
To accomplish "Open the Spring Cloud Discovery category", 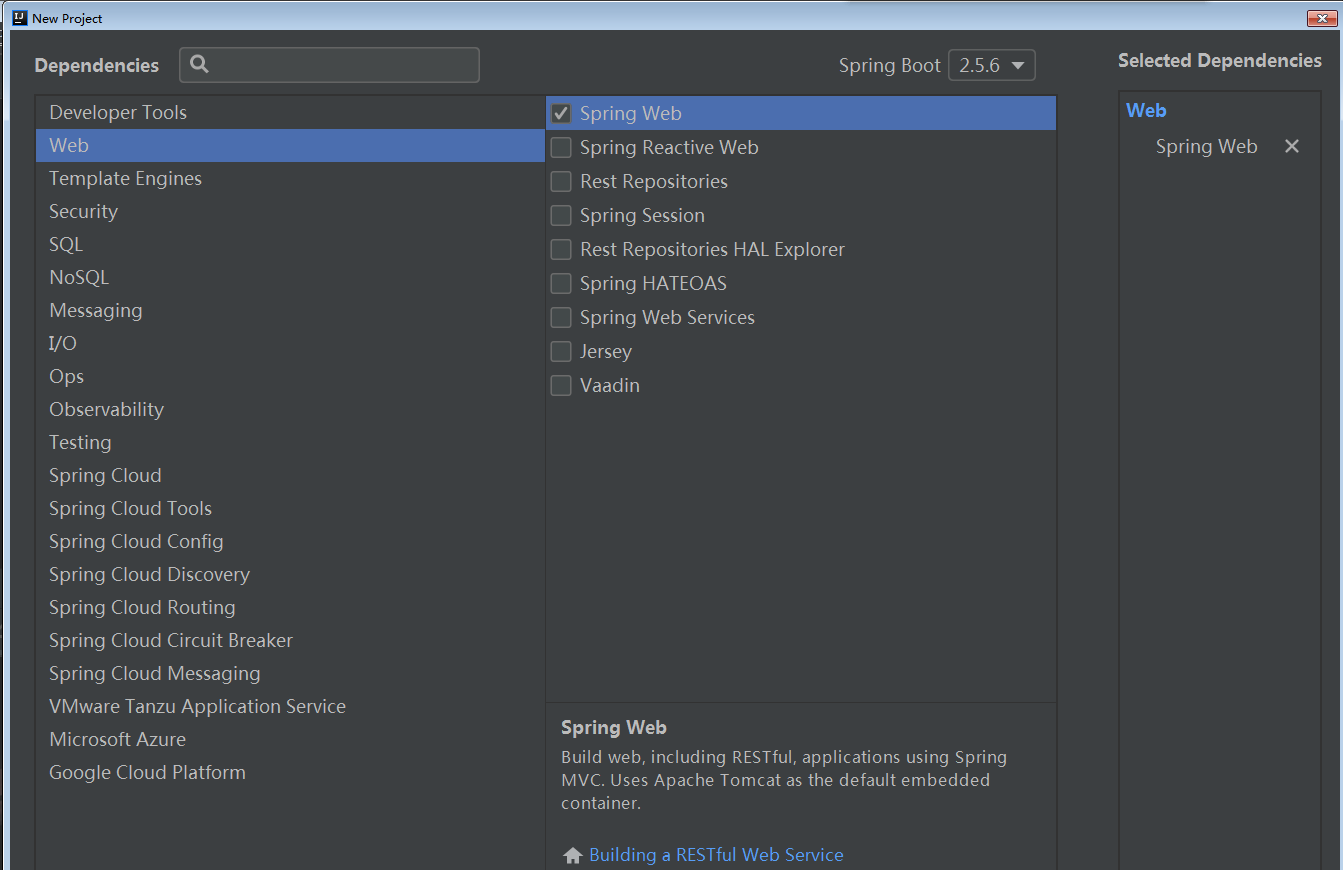I will point(290,574).
